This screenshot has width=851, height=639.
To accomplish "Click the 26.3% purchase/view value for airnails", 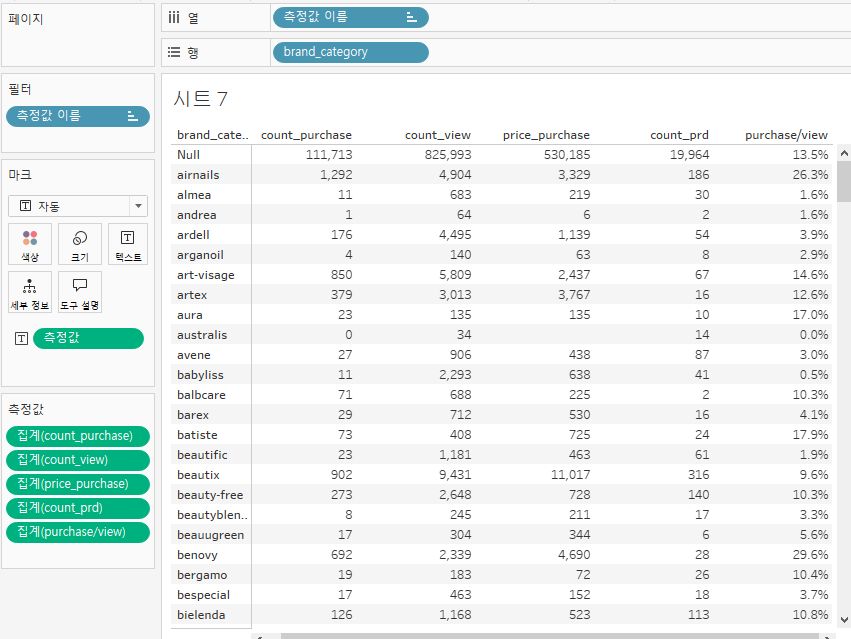I will [810, 175].
